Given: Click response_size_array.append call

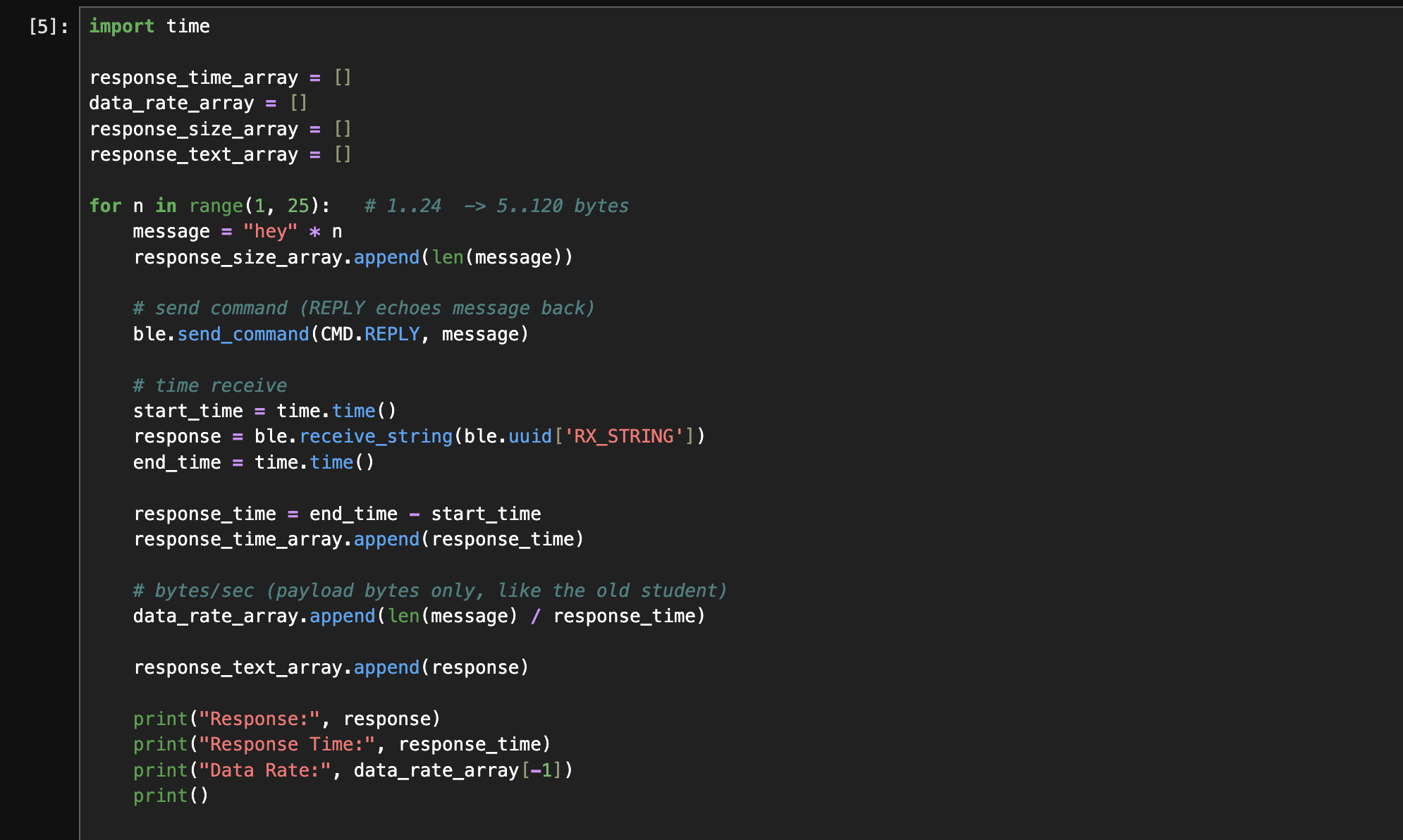Looking at the screenshot, I should click(x=353, y=257).
